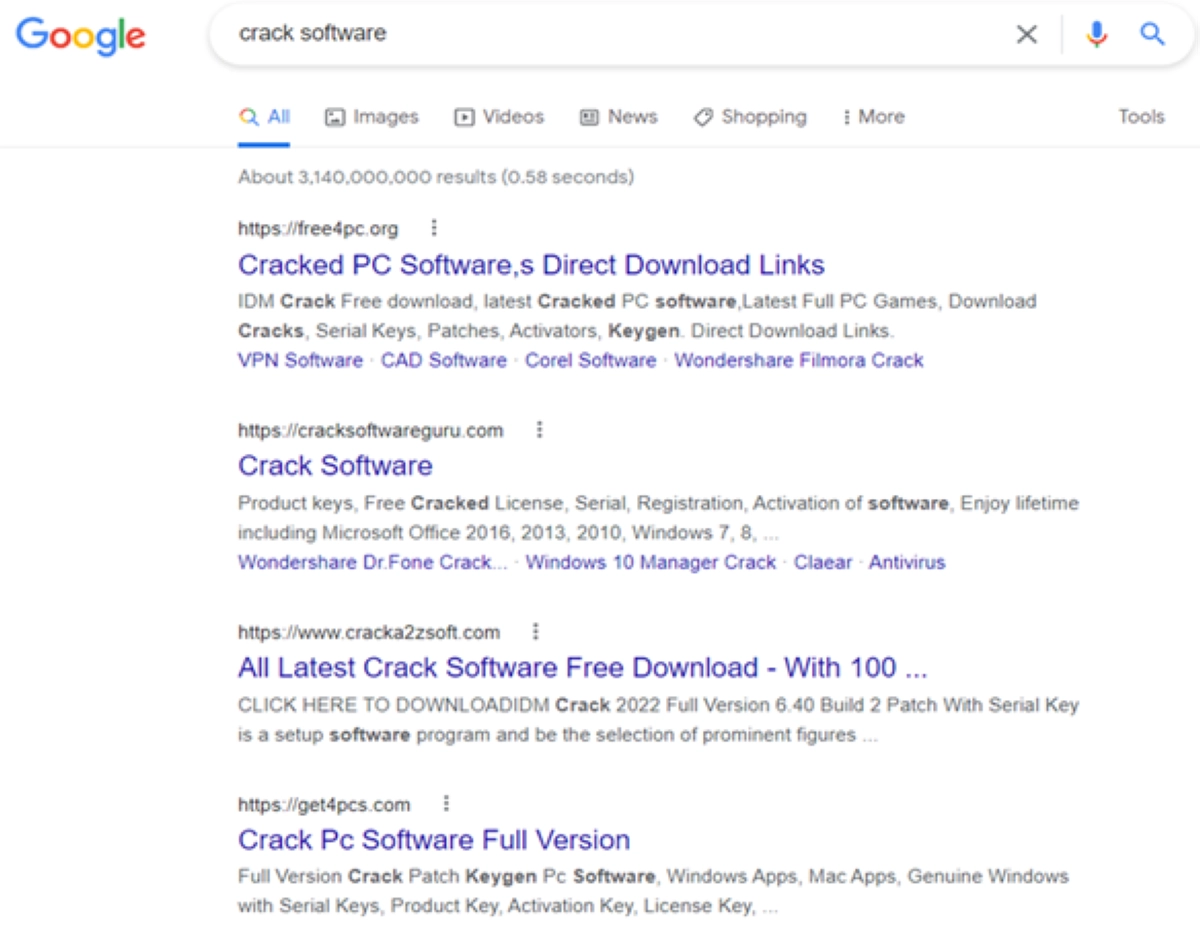Select the Shopping tab
1200x932 pixels.
coord(750,117)
